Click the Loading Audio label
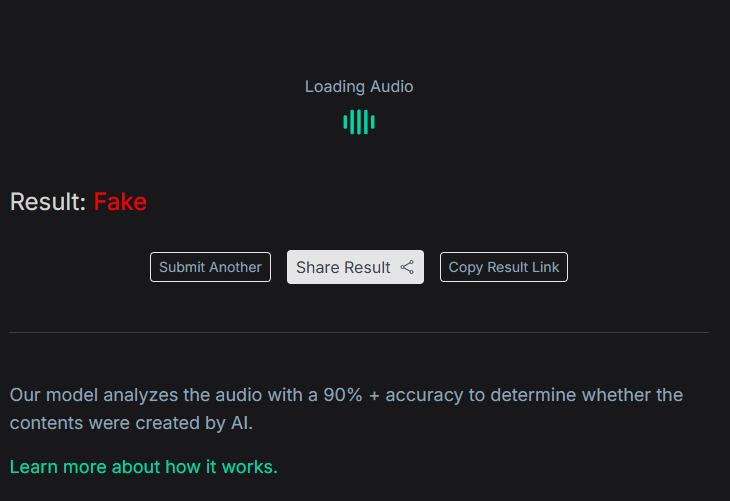Image resolution: width=730 pixels, height=501 pixels. [x=359, y=87]
